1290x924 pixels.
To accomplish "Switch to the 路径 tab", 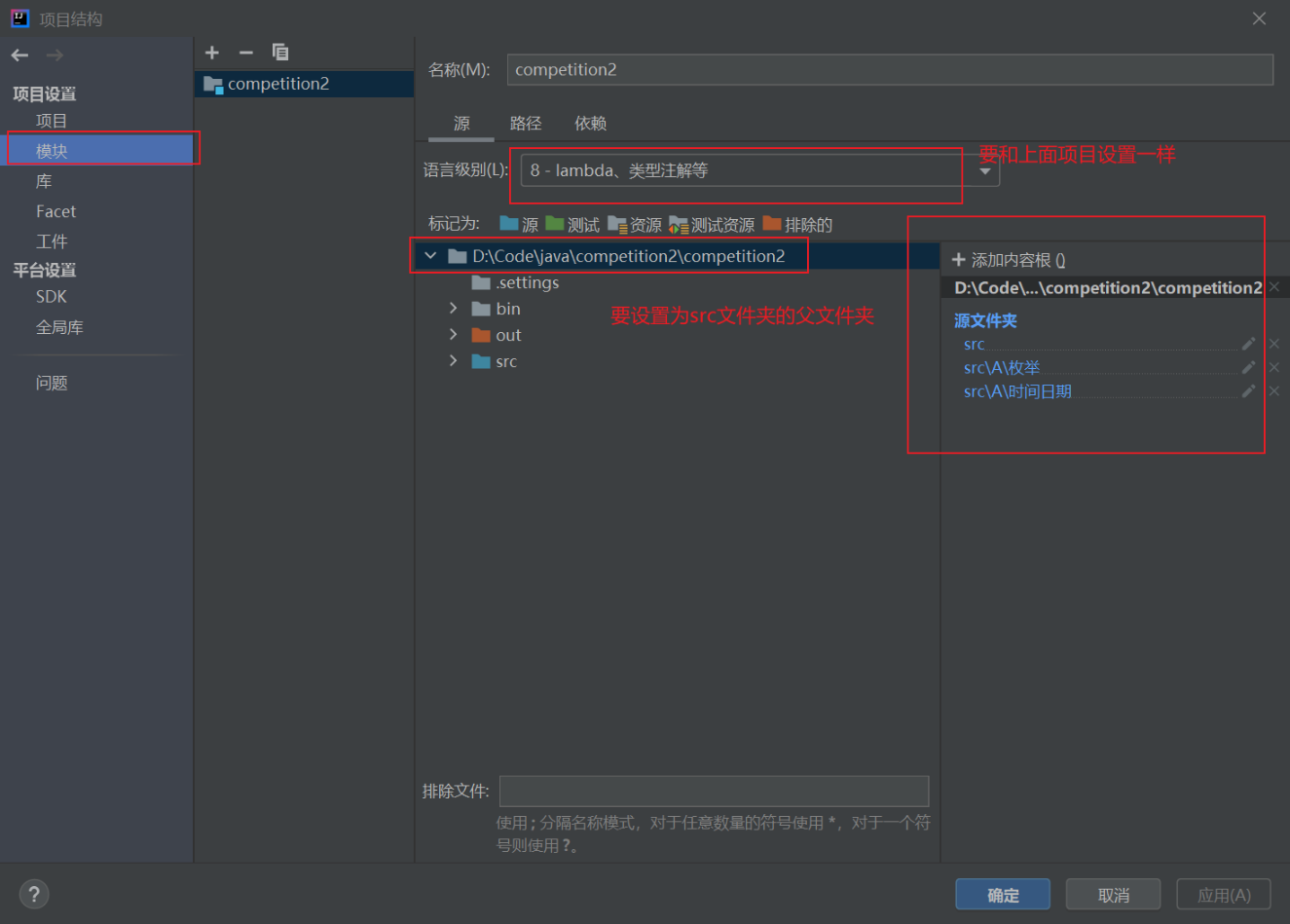I will coord(526,123).
